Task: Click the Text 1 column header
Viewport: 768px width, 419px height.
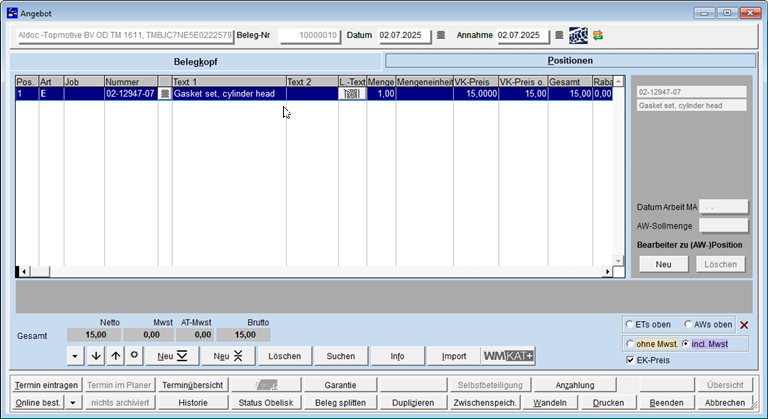Action: tap(229, 82)
